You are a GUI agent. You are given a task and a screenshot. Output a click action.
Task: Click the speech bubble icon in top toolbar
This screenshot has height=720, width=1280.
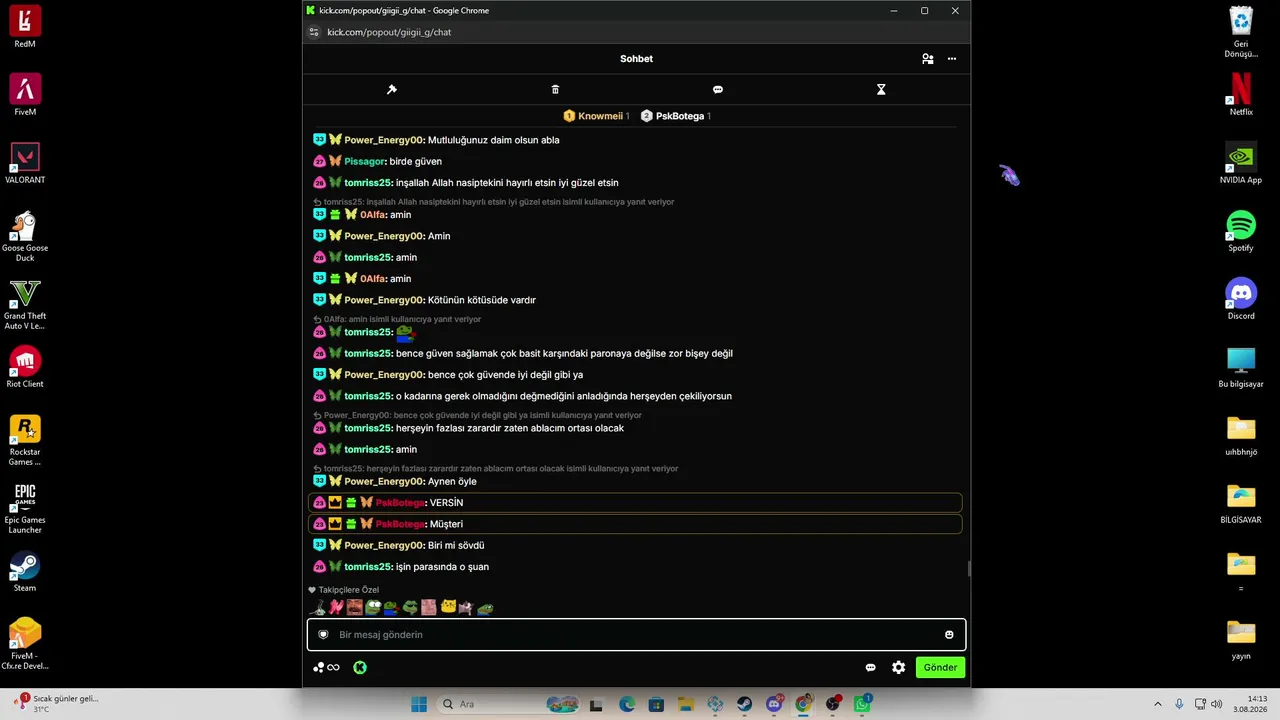718,89
